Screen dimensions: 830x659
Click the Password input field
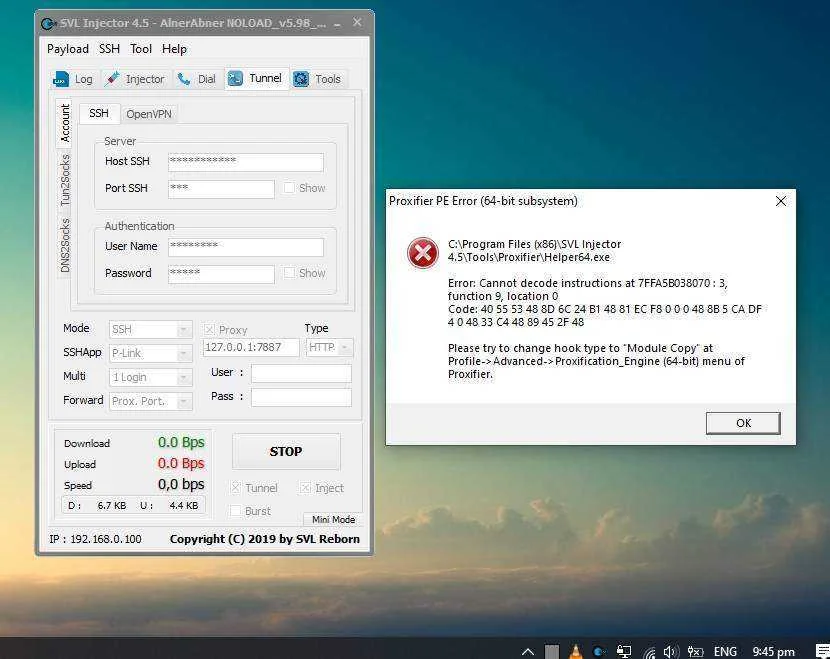tap(221, 274)
